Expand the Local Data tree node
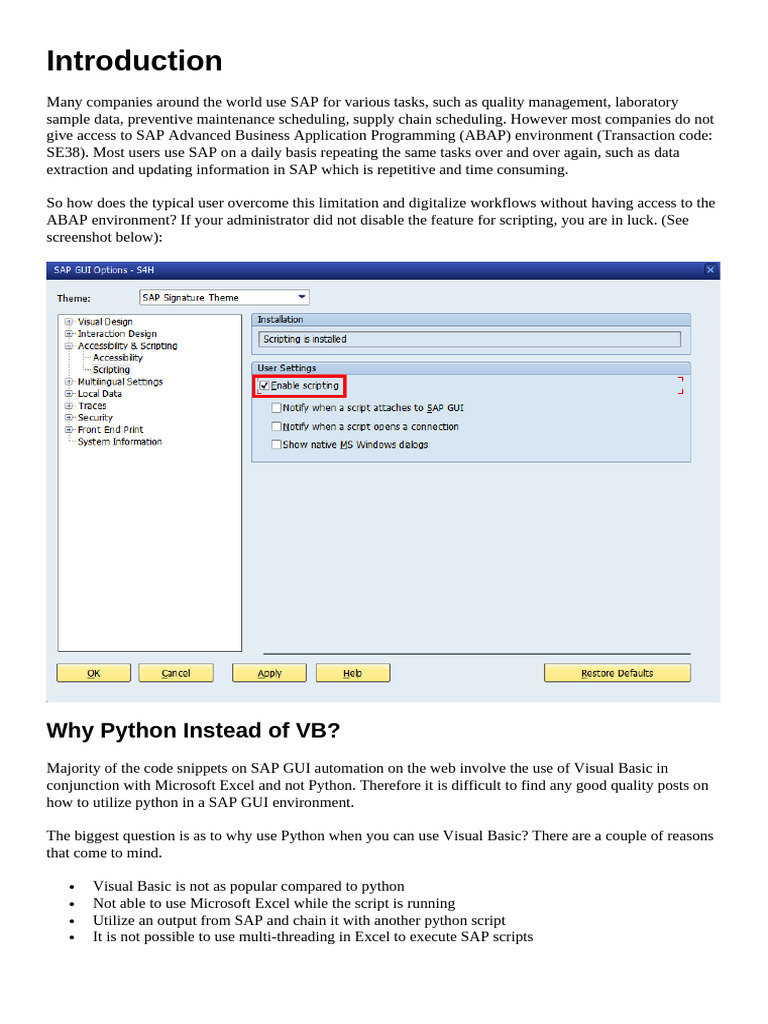768x1024 pixels. (69, 394)
